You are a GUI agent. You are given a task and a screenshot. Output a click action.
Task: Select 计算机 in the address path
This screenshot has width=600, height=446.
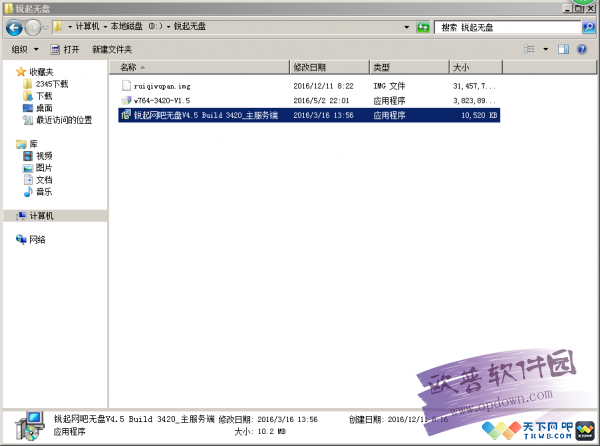87,26
